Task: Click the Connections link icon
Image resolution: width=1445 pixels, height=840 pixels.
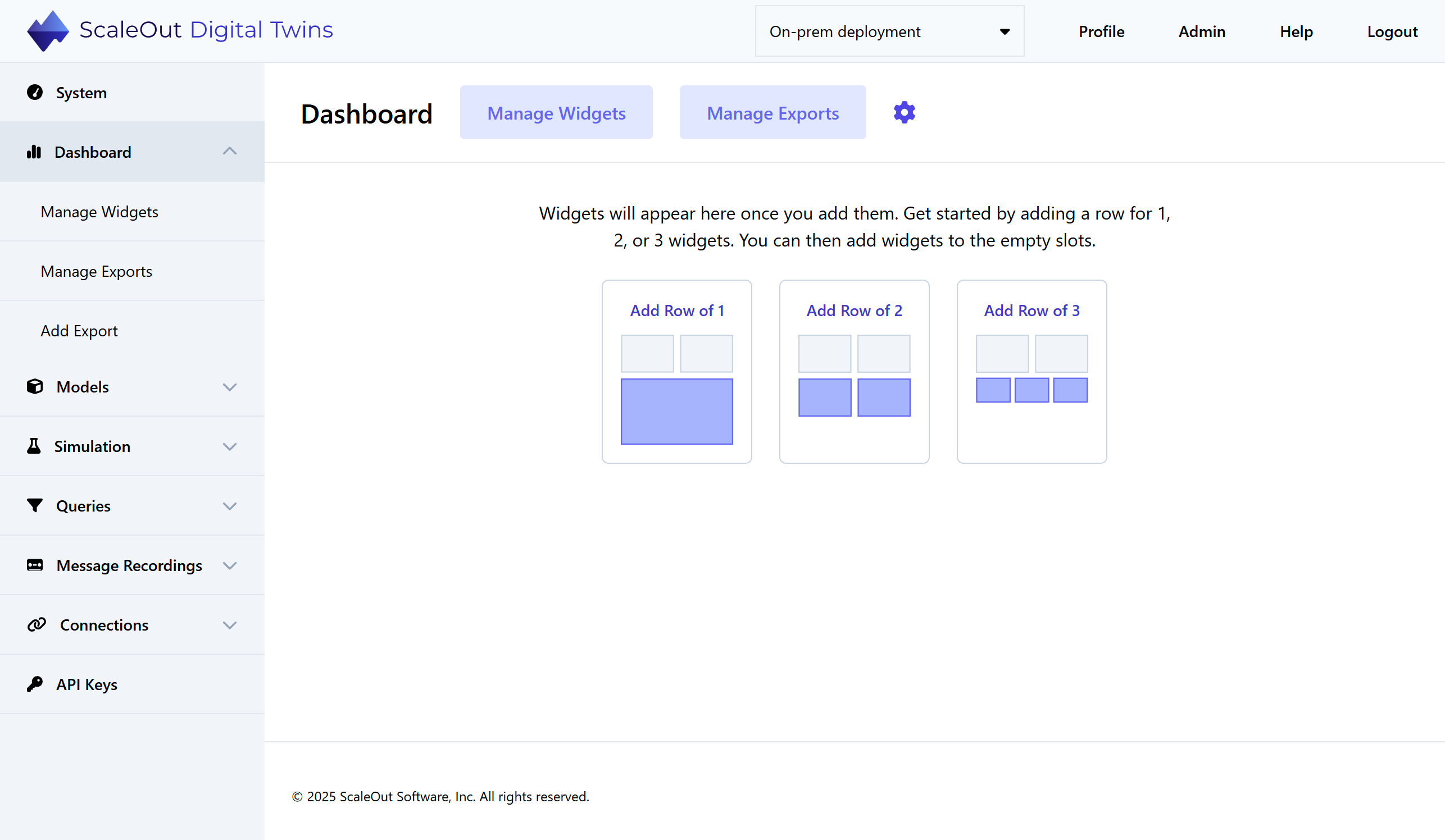Action: [37, 624]
